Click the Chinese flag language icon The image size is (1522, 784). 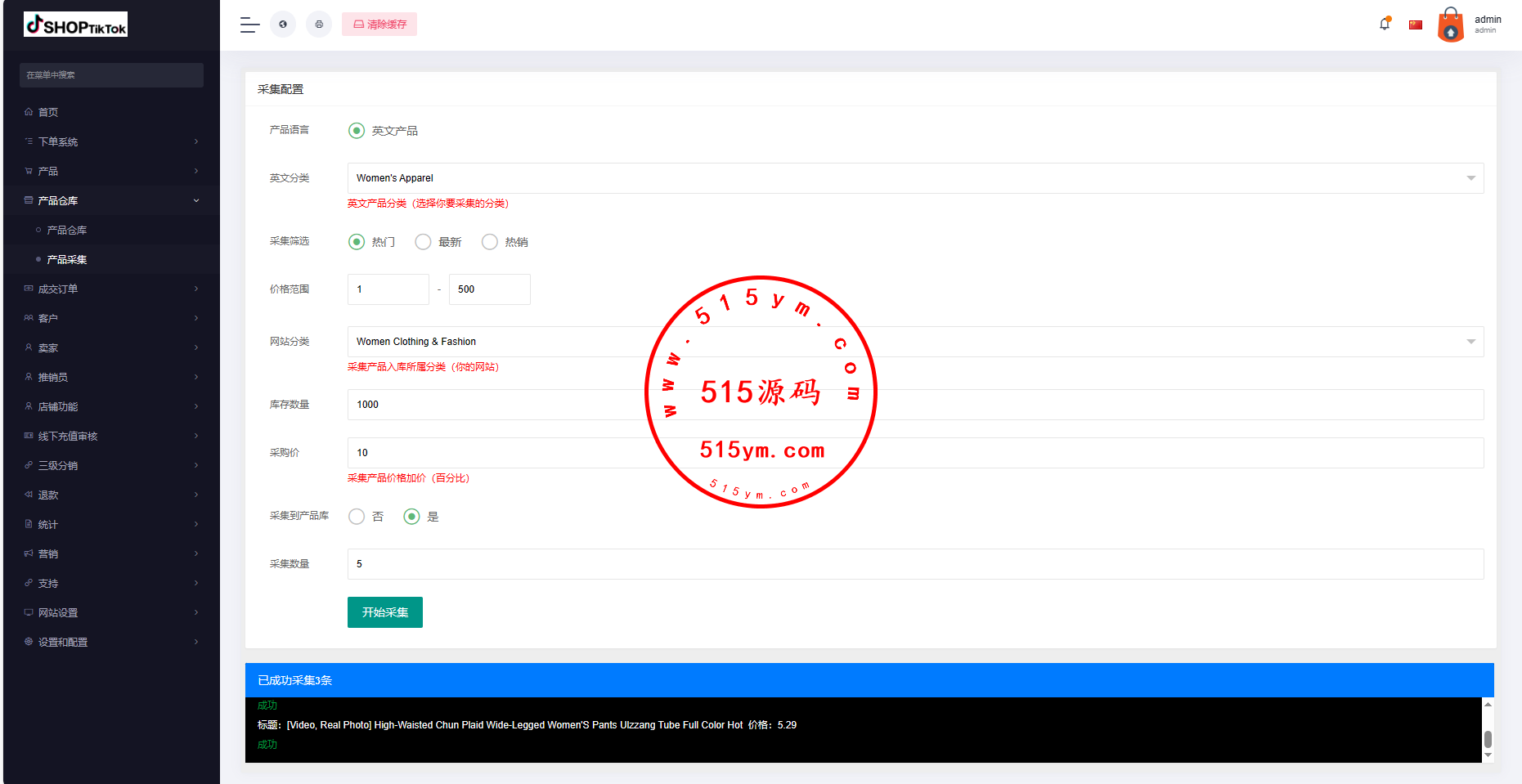(x=1416, y=25)
